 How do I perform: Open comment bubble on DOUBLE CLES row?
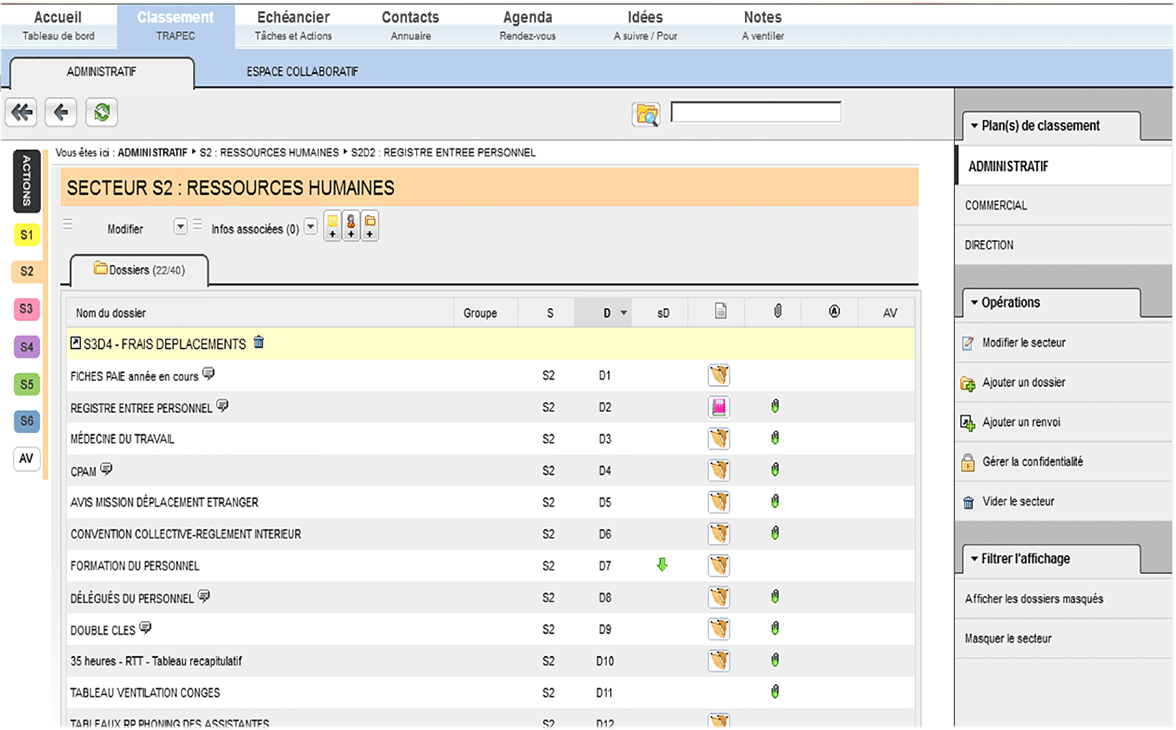point(146,627)
